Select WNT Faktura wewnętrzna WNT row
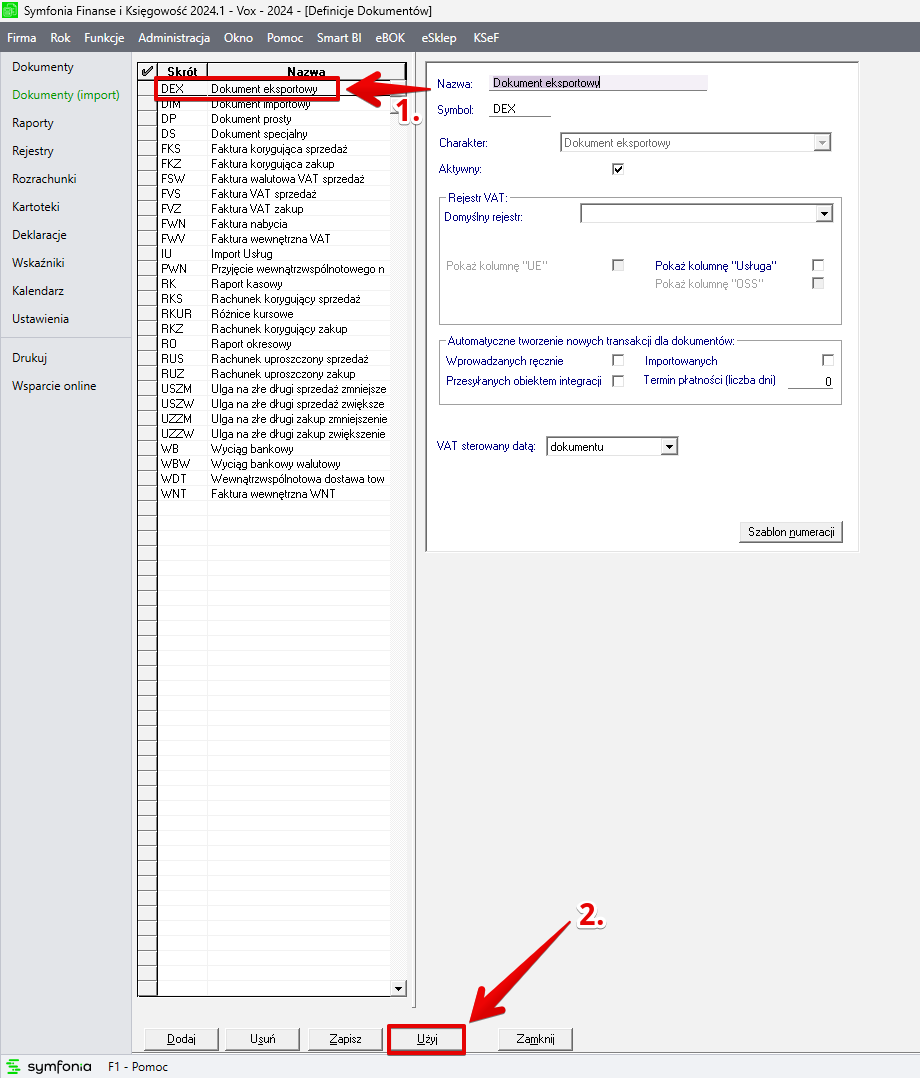The height and width of the screenshot is (1078, 920). pyautogui.click(x=274, y=494)
